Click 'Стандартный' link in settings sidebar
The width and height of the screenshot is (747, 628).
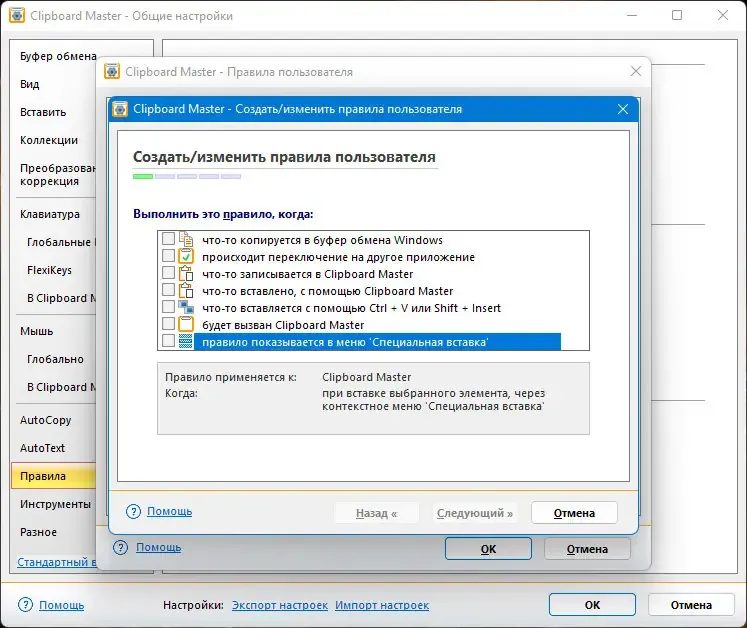[56, 562]
